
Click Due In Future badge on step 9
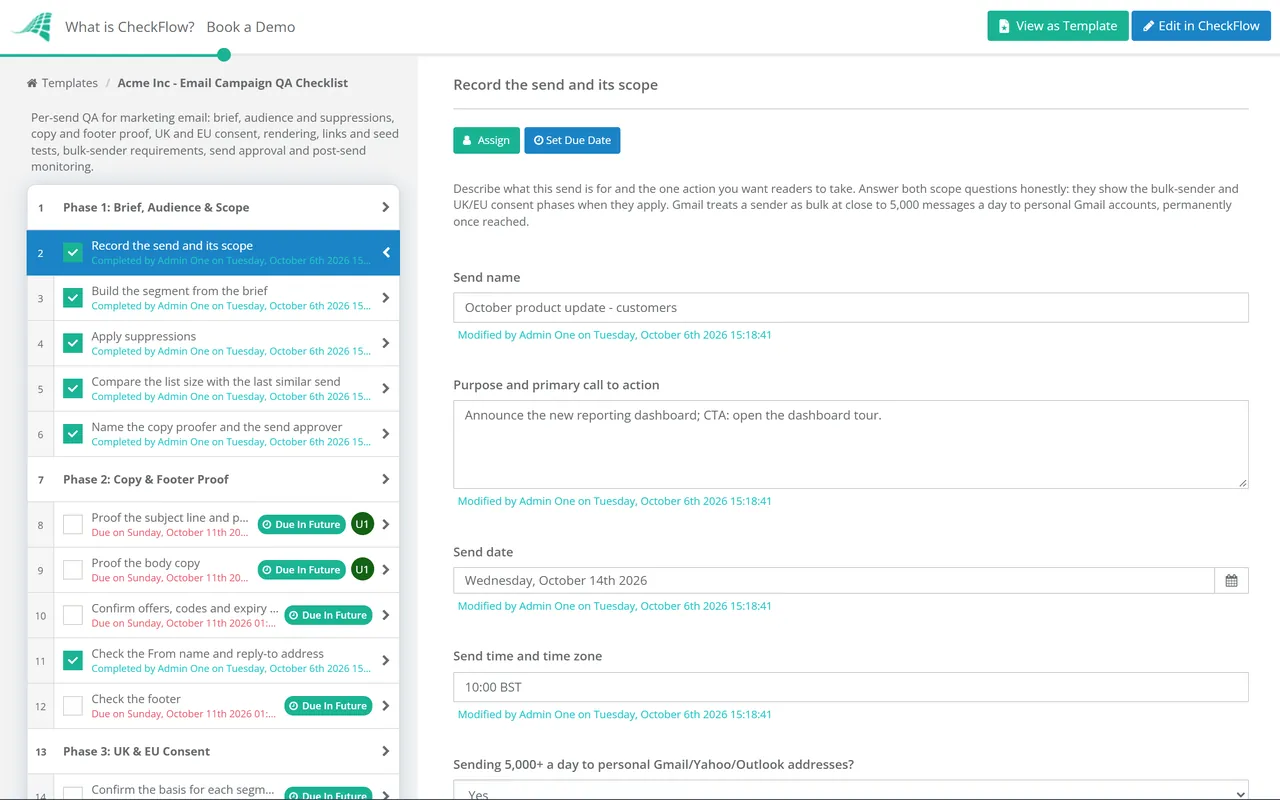[x=302, y=570]
